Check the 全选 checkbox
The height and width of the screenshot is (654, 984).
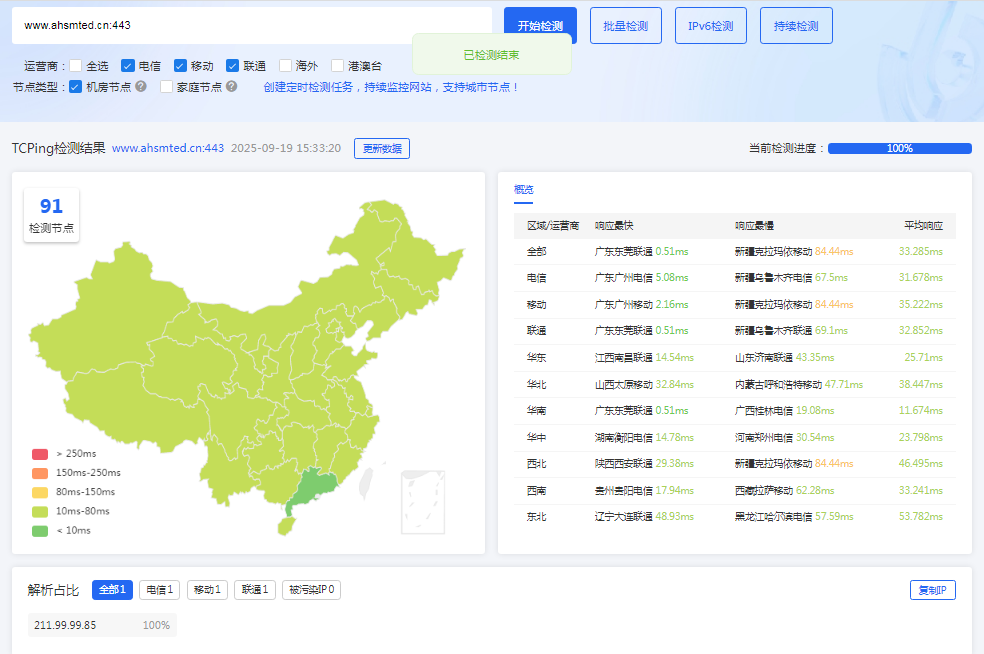click(76, 65)
